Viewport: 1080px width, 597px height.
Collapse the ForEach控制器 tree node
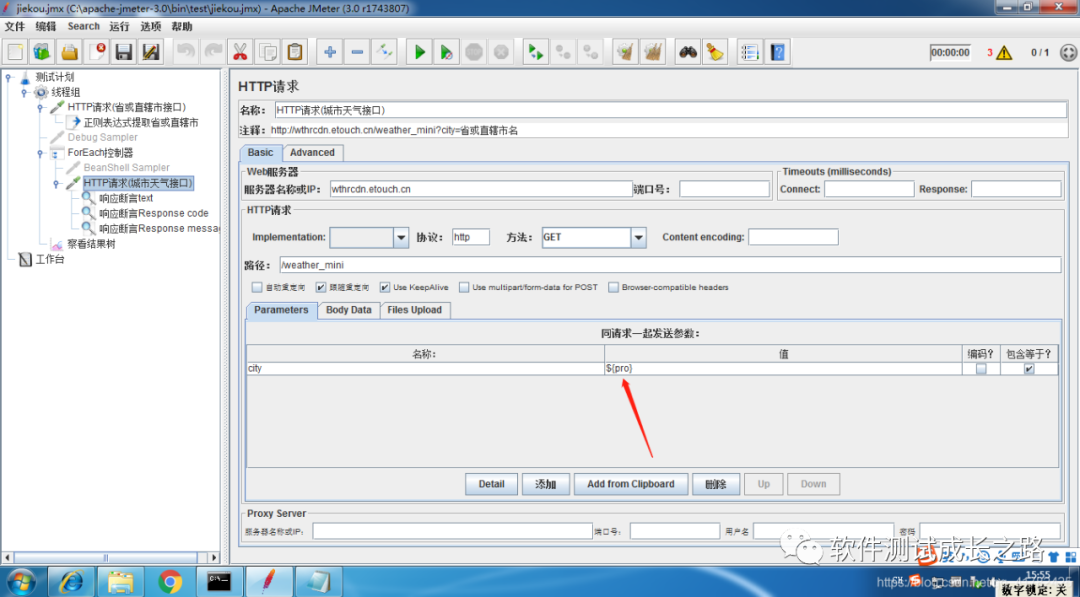click(x=40, y=153)
